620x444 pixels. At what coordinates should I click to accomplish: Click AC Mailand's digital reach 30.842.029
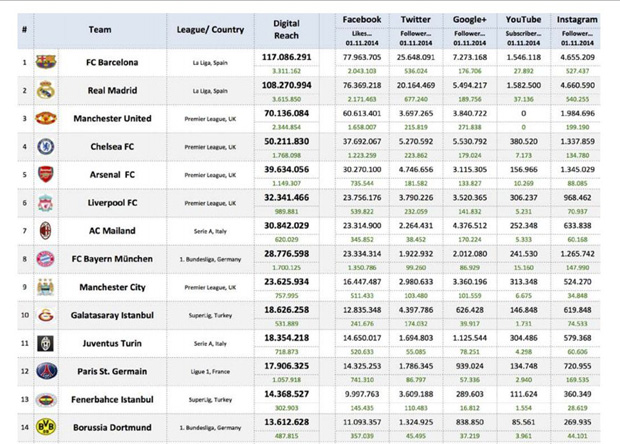[287, 226]
